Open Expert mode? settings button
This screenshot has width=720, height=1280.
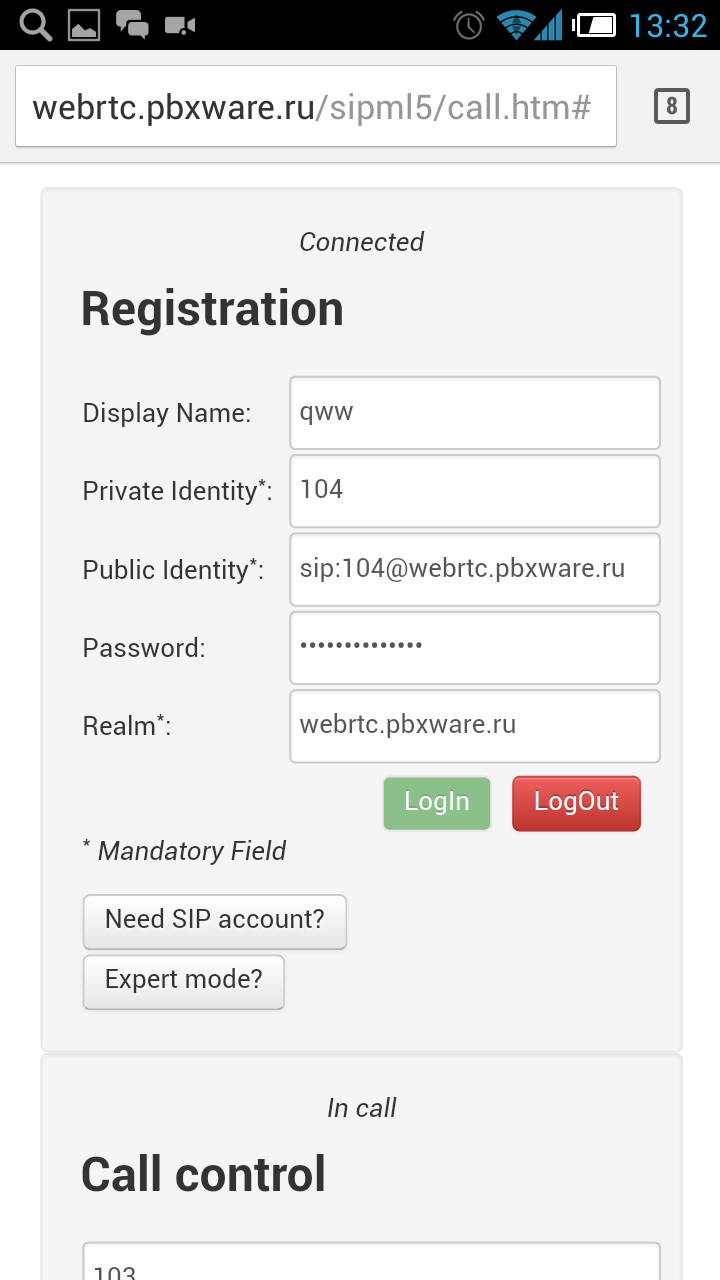coord(184,982)
